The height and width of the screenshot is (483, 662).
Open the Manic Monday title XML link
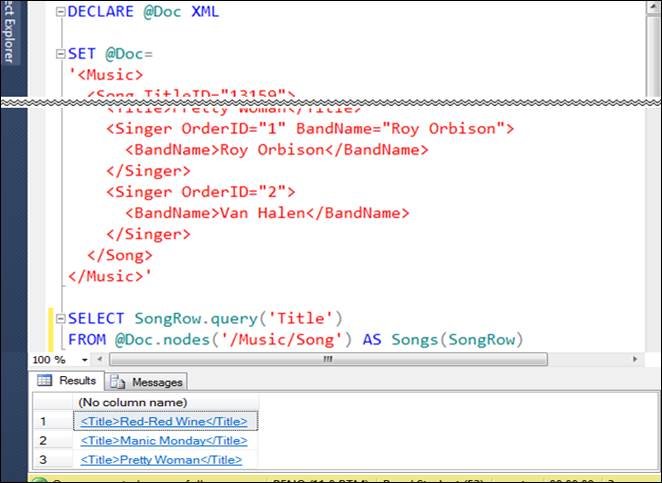point(164,441)
